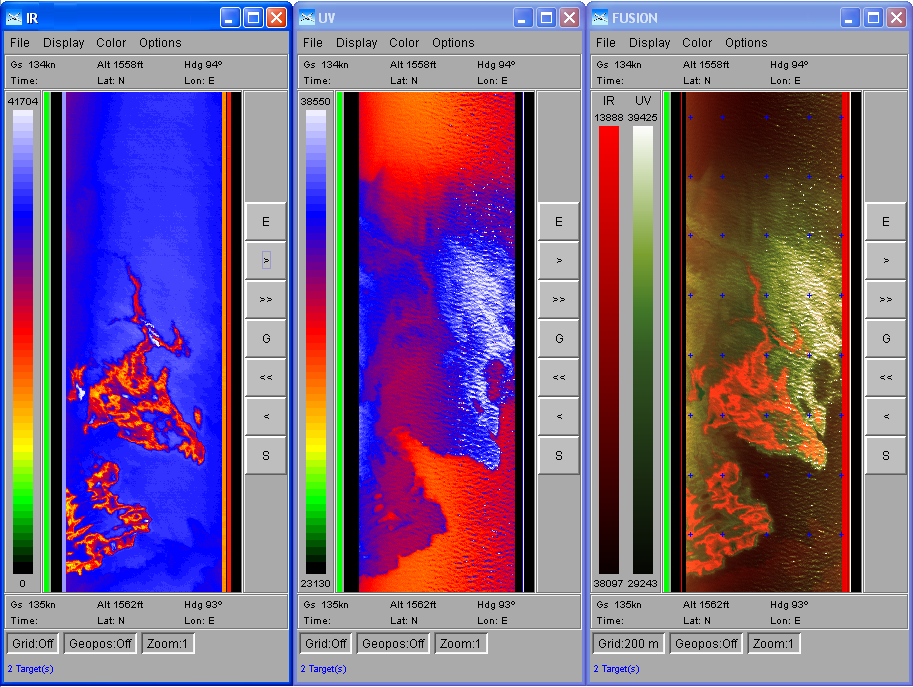
Task: Click the UV window title bar icon
Action: (307, 18)
